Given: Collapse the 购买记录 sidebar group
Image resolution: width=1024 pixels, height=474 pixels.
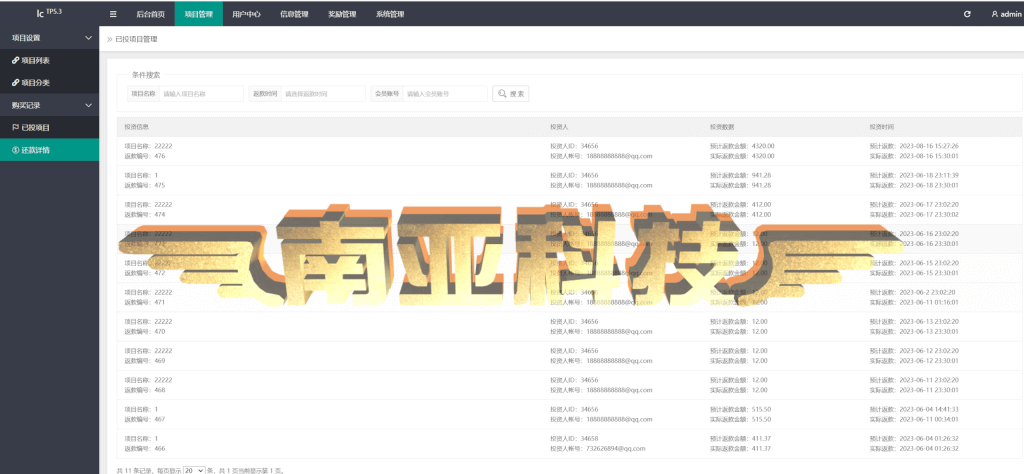Looking at the screenshot, I should [50, 105].
